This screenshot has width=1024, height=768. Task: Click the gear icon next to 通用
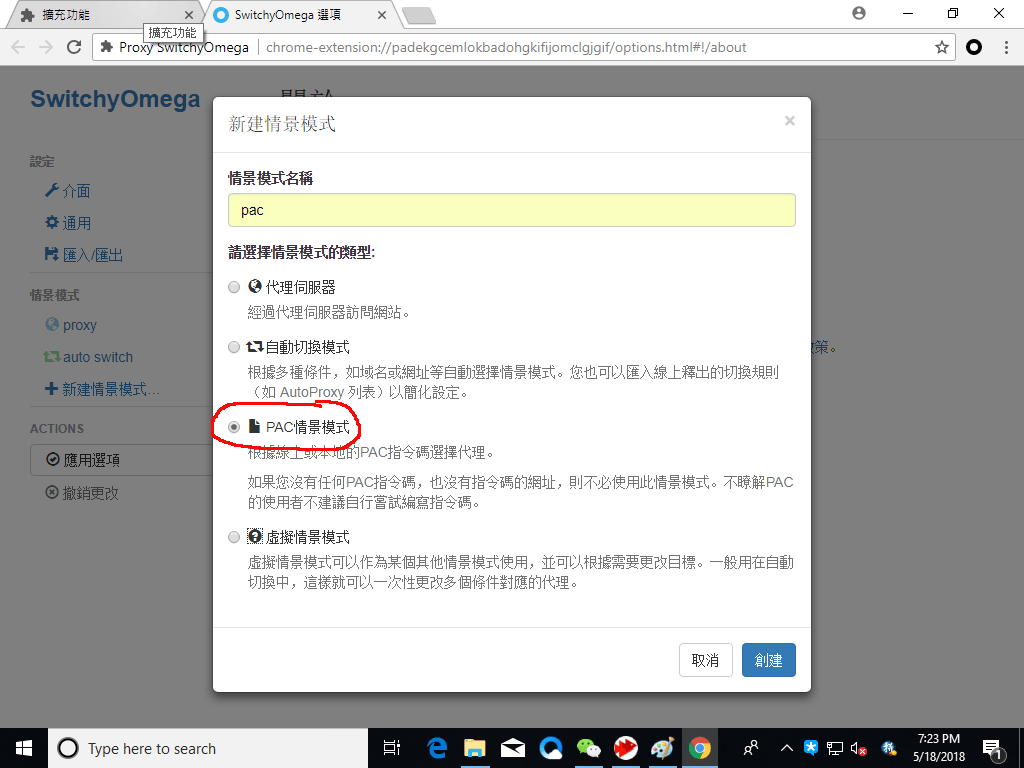[x=52, y=222]
